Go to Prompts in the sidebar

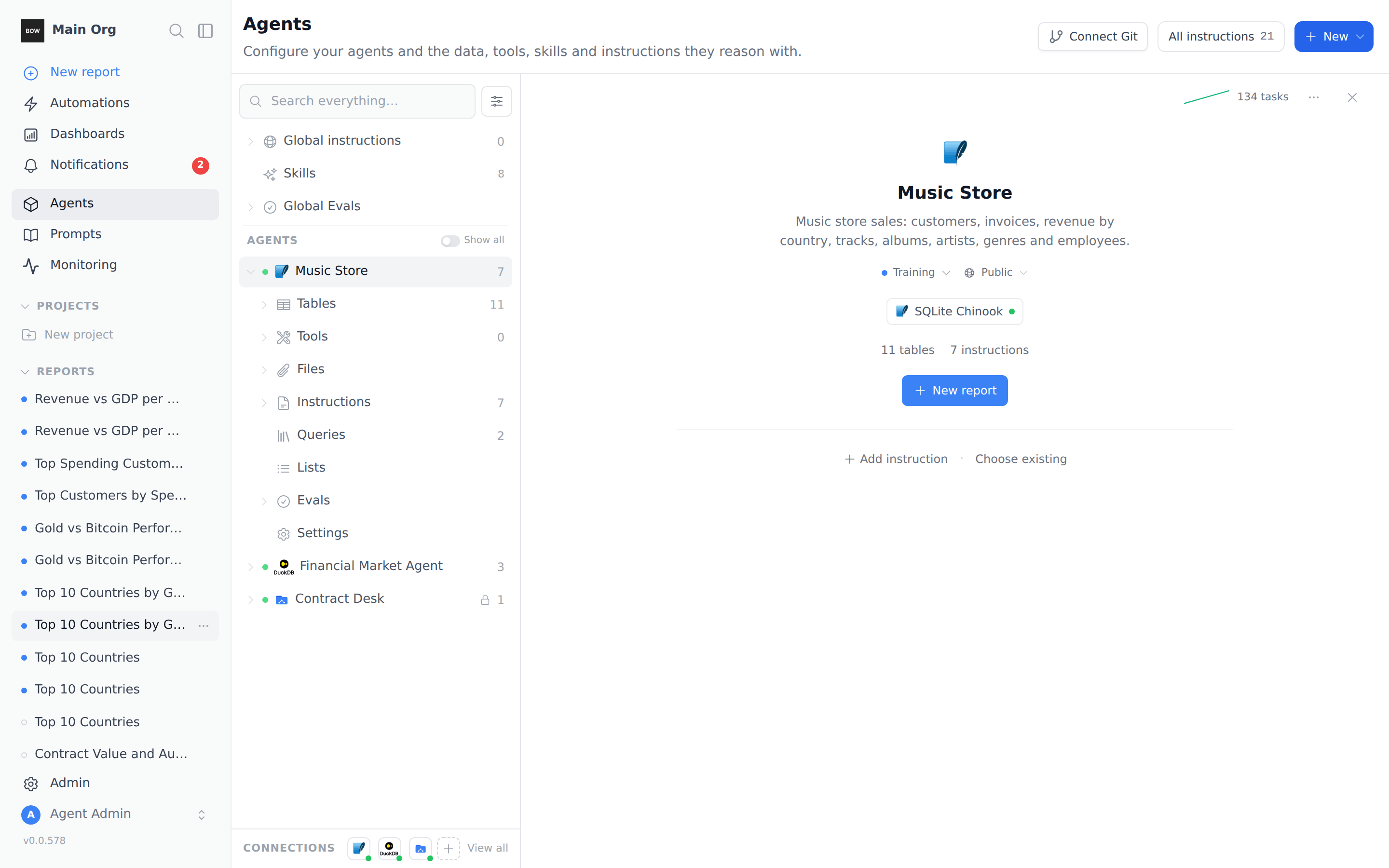[115, 234]
